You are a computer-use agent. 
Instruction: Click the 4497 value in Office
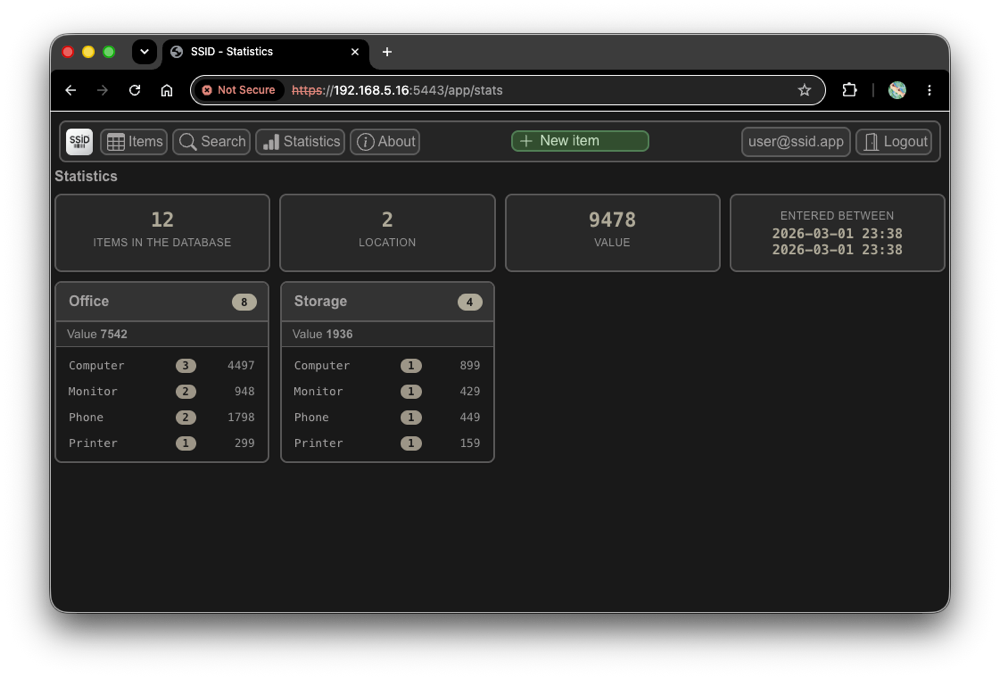(x=241, y=365)
